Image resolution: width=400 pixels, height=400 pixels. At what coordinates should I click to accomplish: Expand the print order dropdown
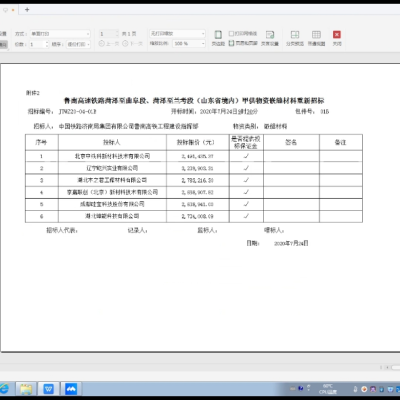[78, 44]
